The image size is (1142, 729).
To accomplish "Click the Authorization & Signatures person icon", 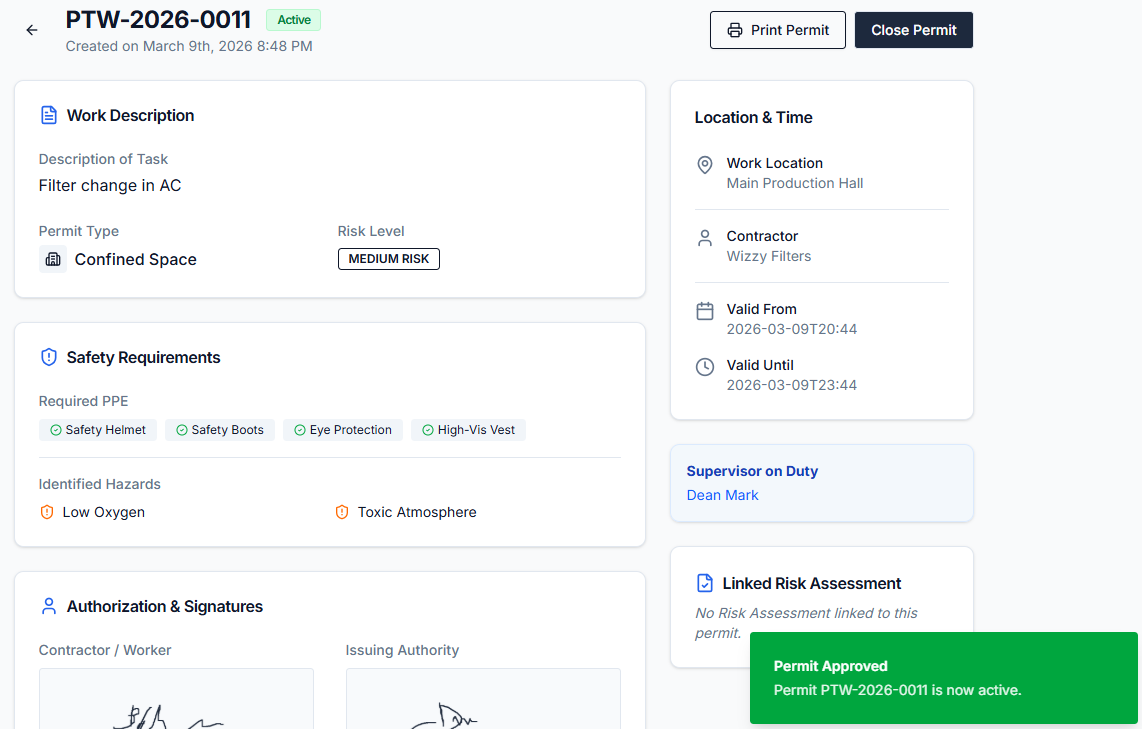I will pyautogui.click(x=49, y=606).
